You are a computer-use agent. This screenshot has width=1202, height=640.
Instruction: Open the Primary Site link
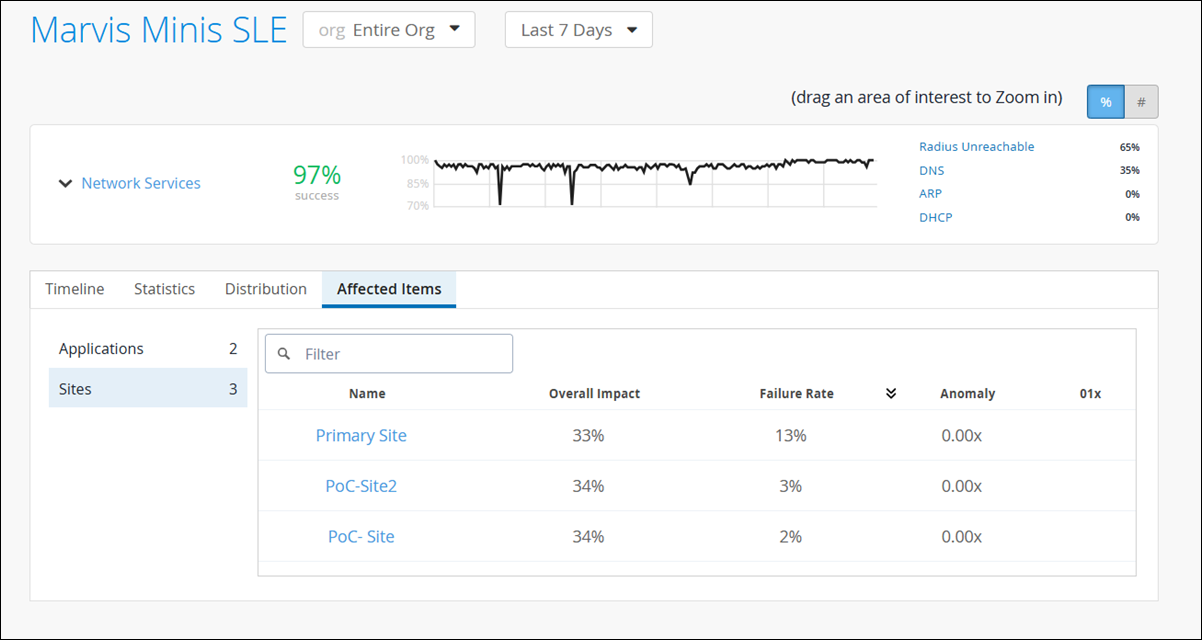[361, 436]
